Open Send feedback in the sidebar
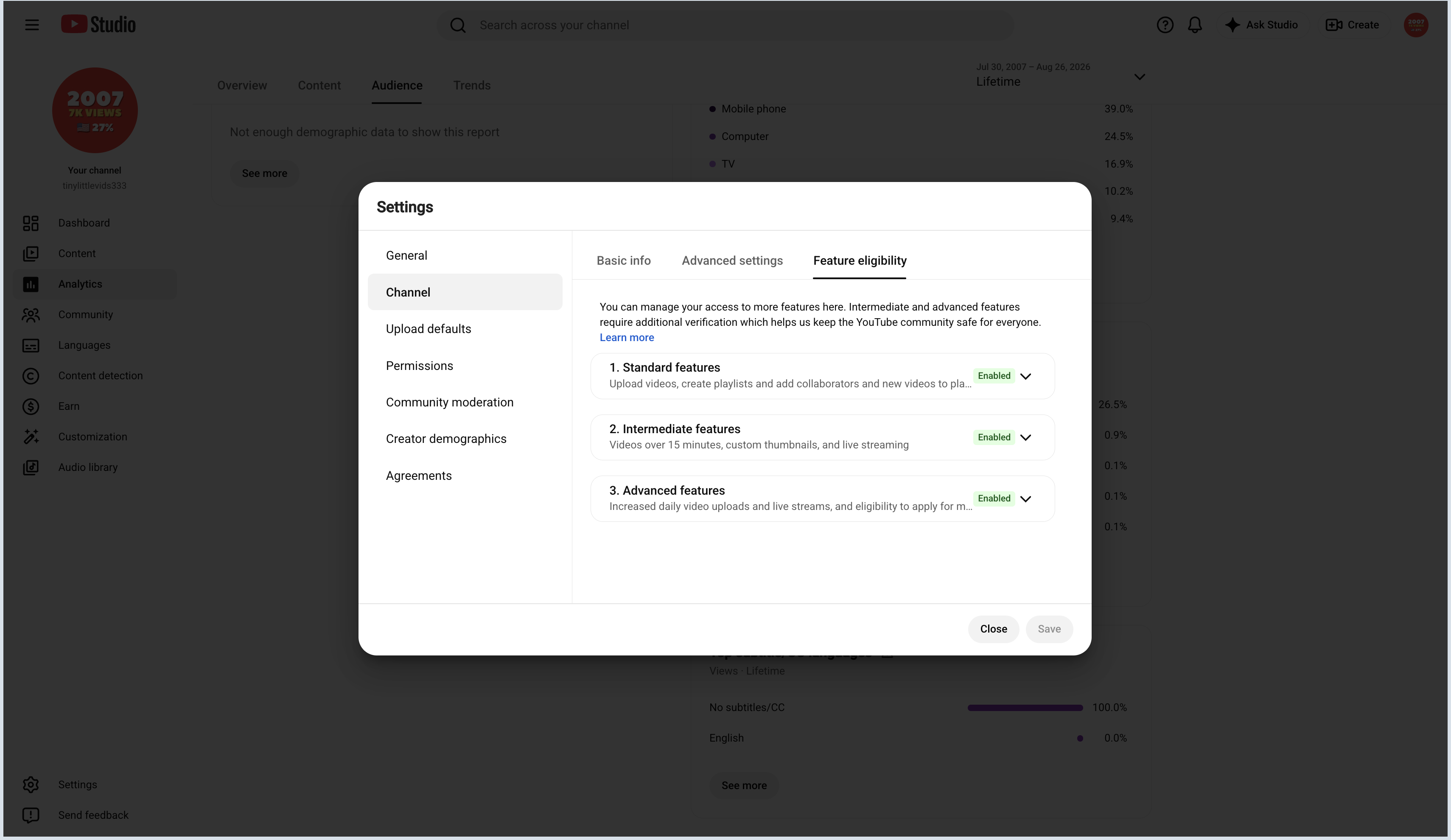Viewport: 1451px width, 840px height. coord(95,815)
